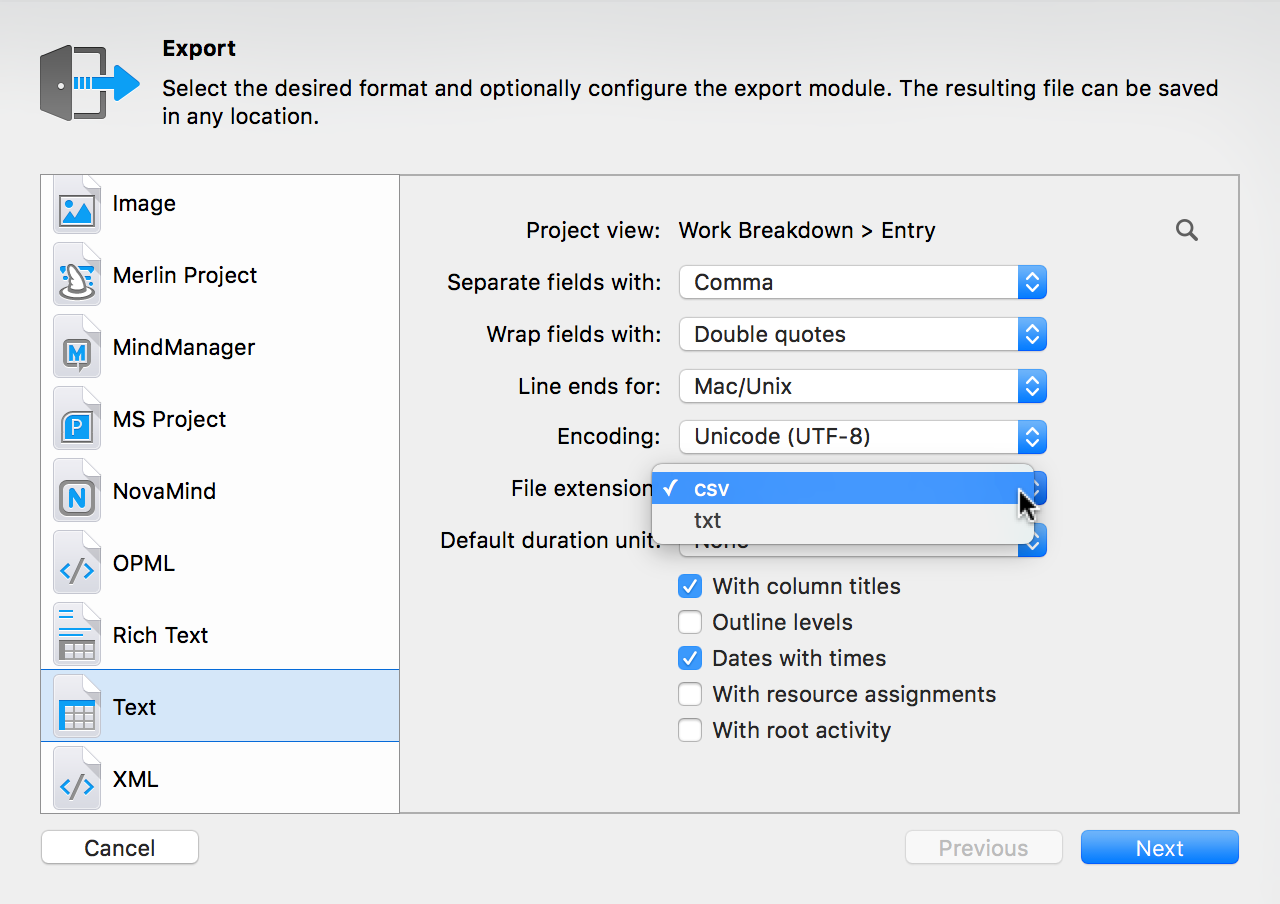Enable With root activity checkbox
Viewport: 1280px width, 904px height.
[x=690, y=730]
